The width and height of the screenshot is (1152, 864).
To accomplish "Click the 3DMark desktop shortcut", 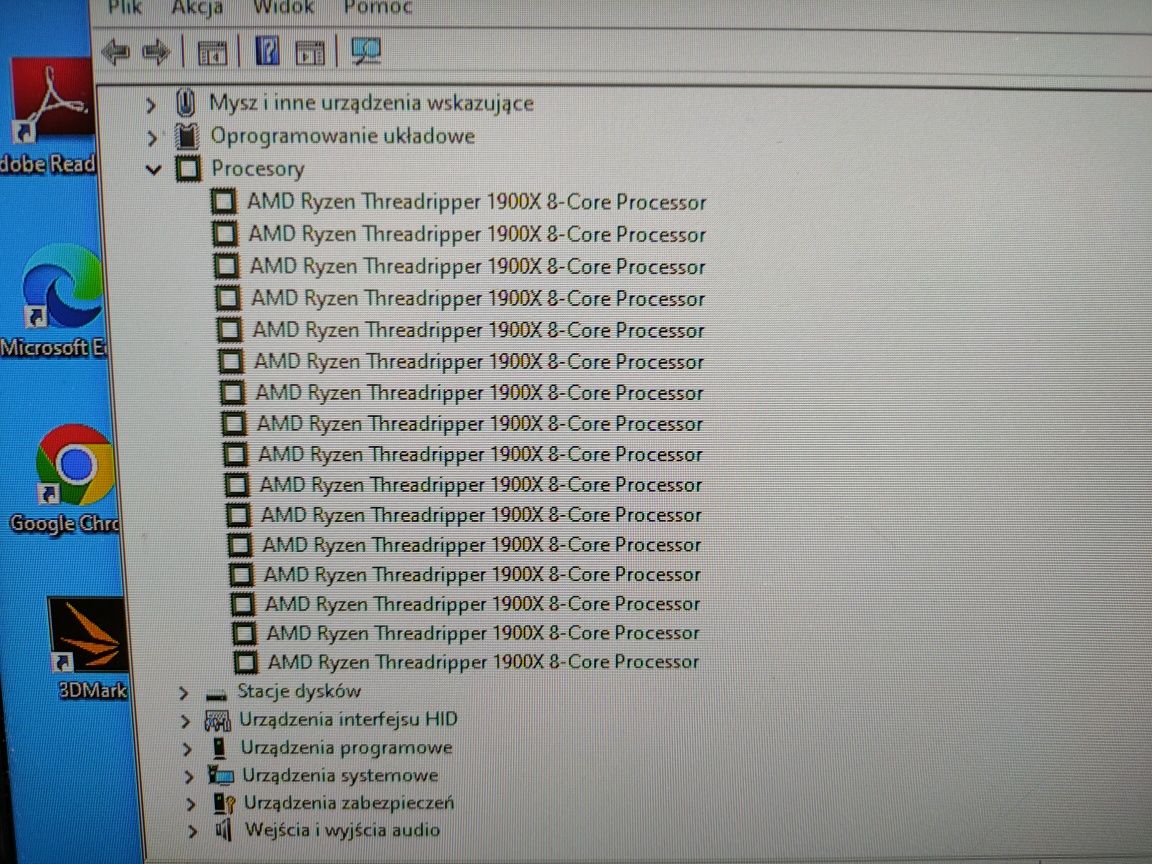I will [x=88, y=648].
